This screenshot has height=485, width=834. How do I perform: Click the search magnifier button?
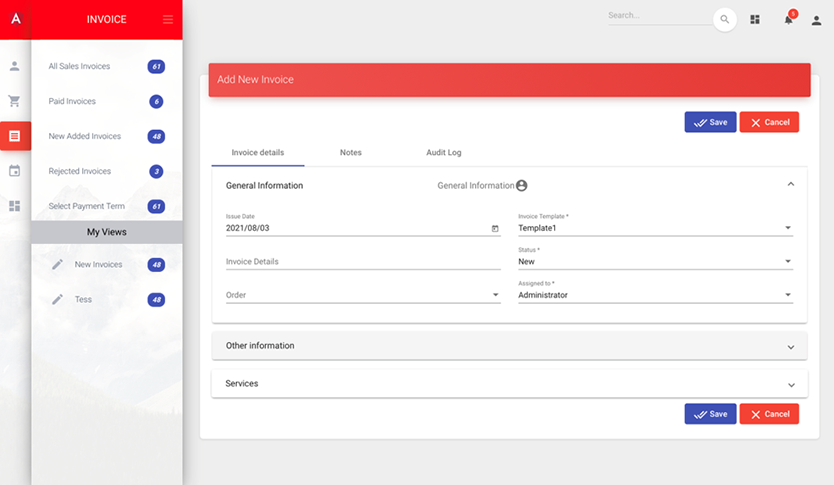pos(724,20)
